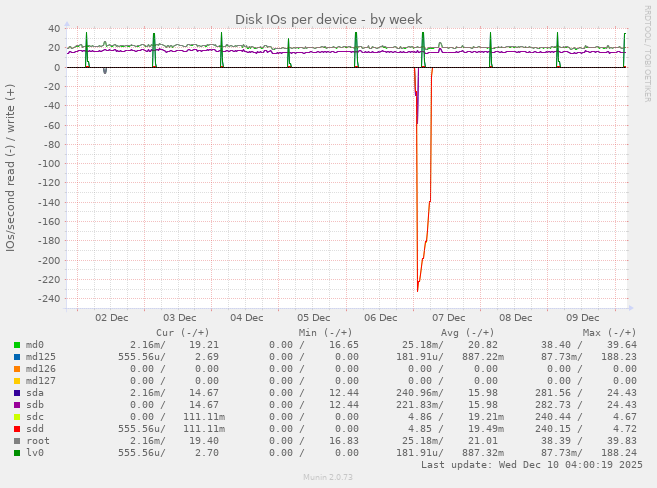Screen dimensions: 657x488
Task: Click the md0 green legend swatch
Action: (x=17, y=345)
